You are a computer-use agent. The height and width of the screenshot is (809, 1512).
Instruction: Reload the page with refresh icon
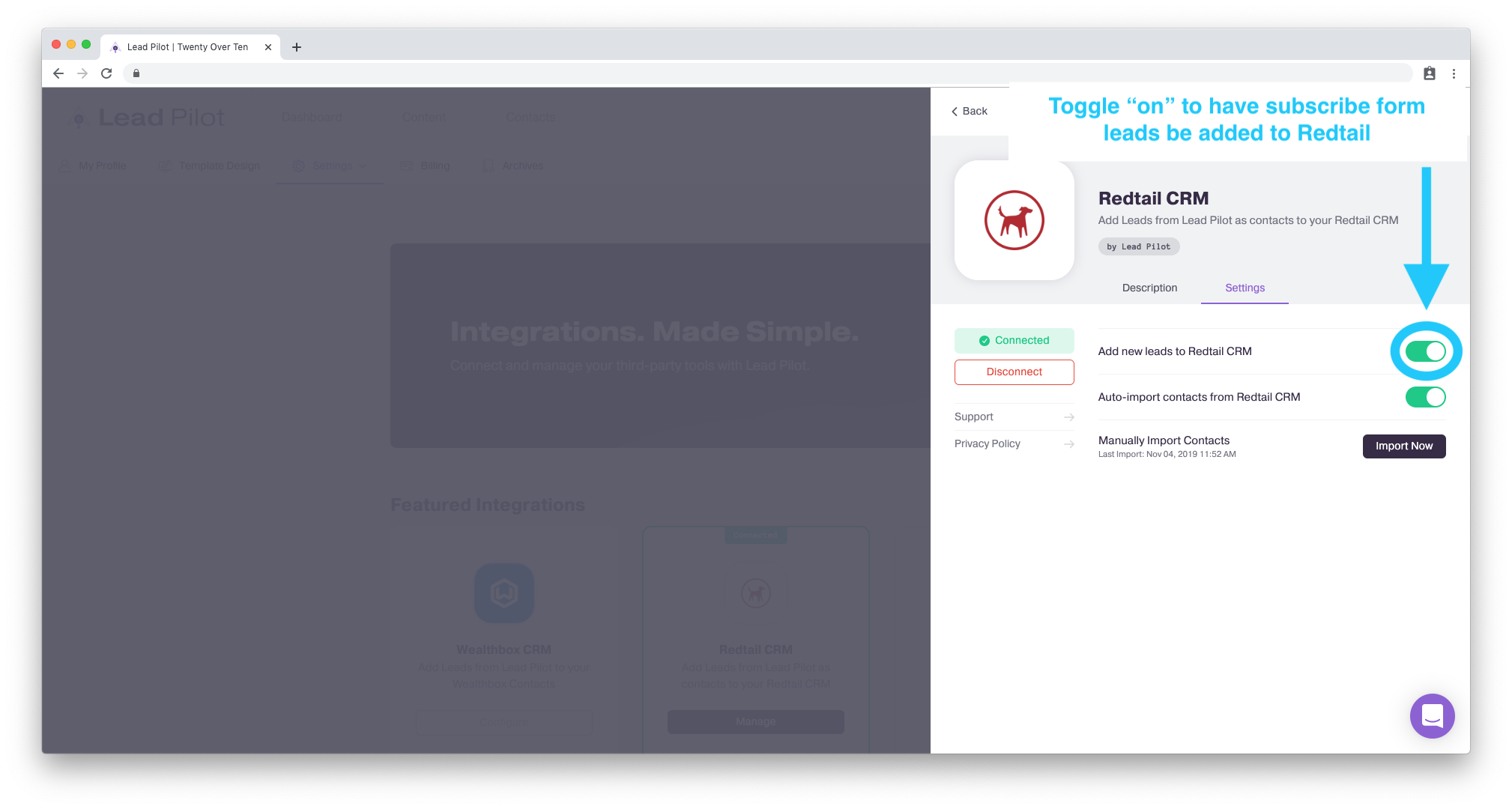(106, 73)
